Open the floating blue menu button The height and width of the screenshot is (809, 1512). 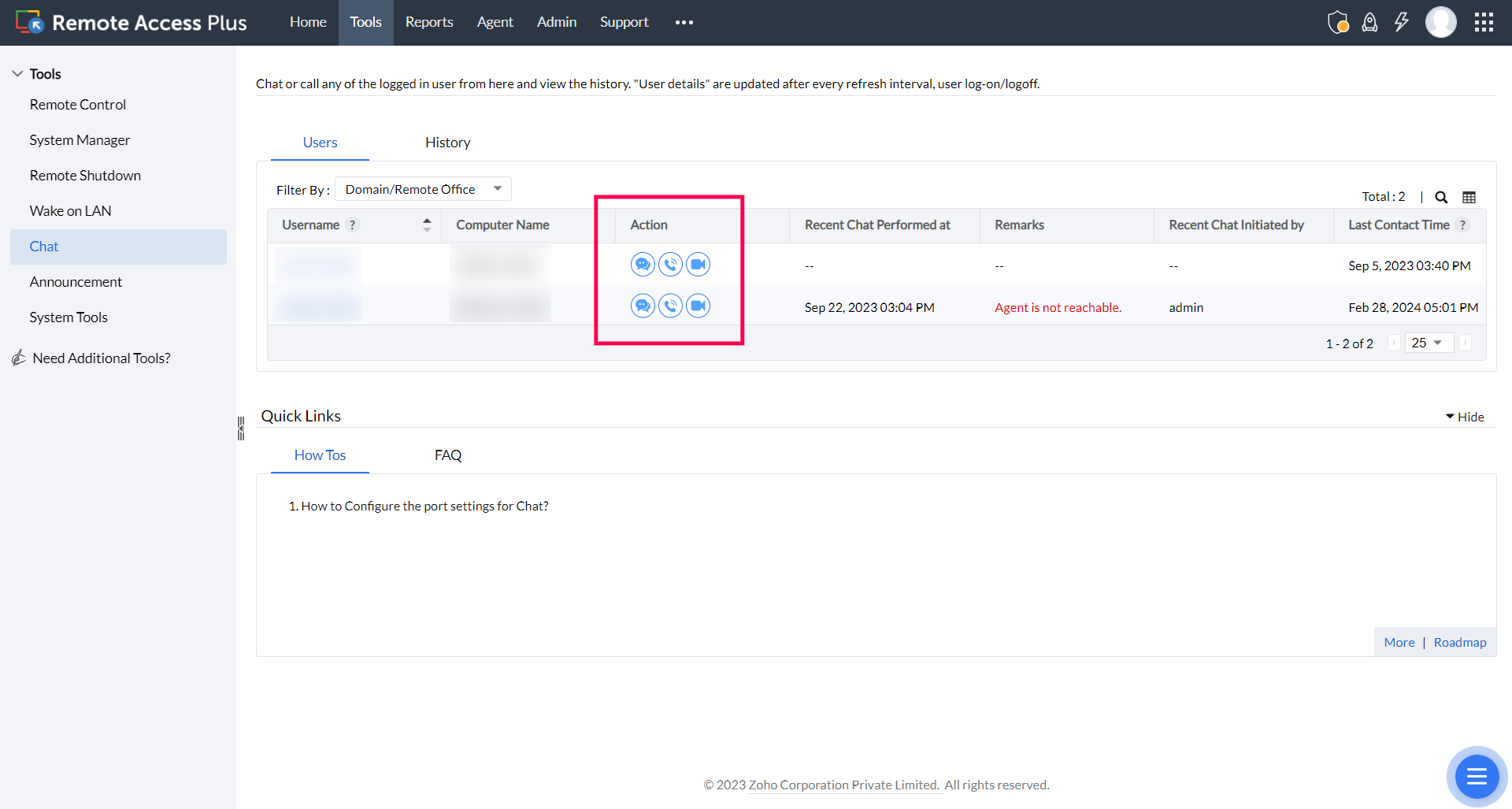tap(1477, 777)
